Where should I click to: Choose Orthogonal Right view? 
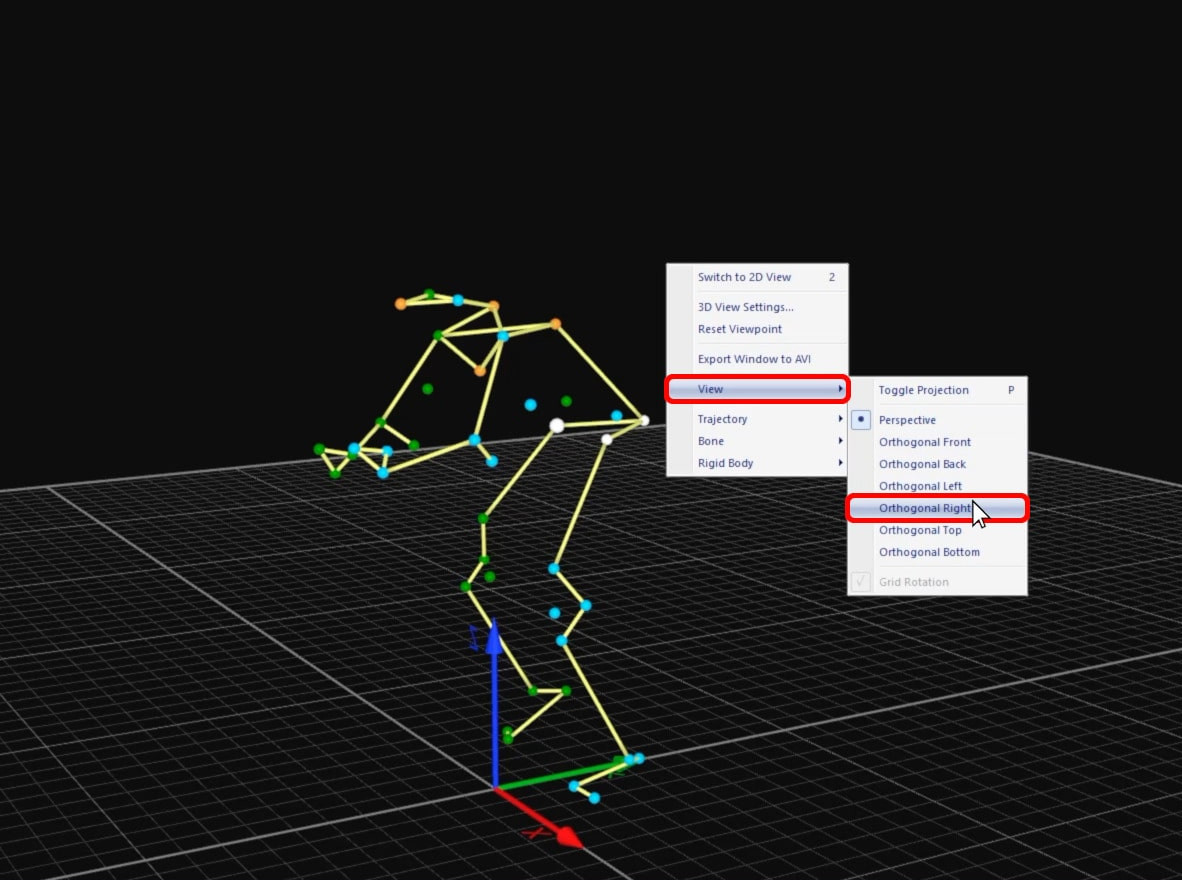point(937,508)
